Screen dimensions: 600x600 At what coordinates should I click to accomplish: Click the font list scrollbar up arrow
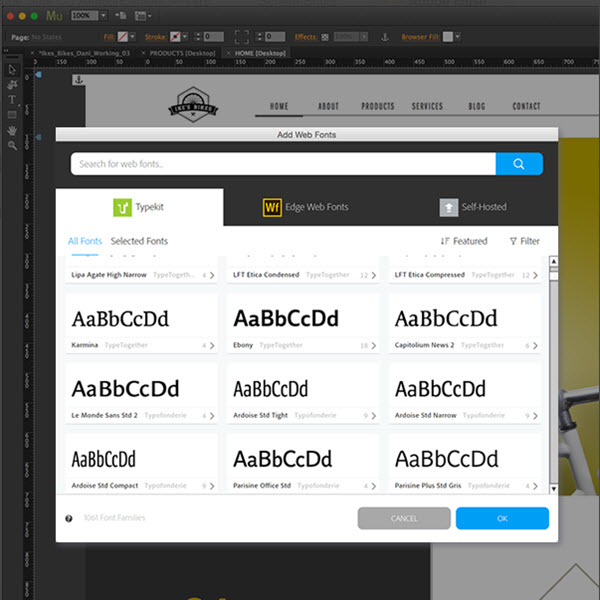point(553,261)
